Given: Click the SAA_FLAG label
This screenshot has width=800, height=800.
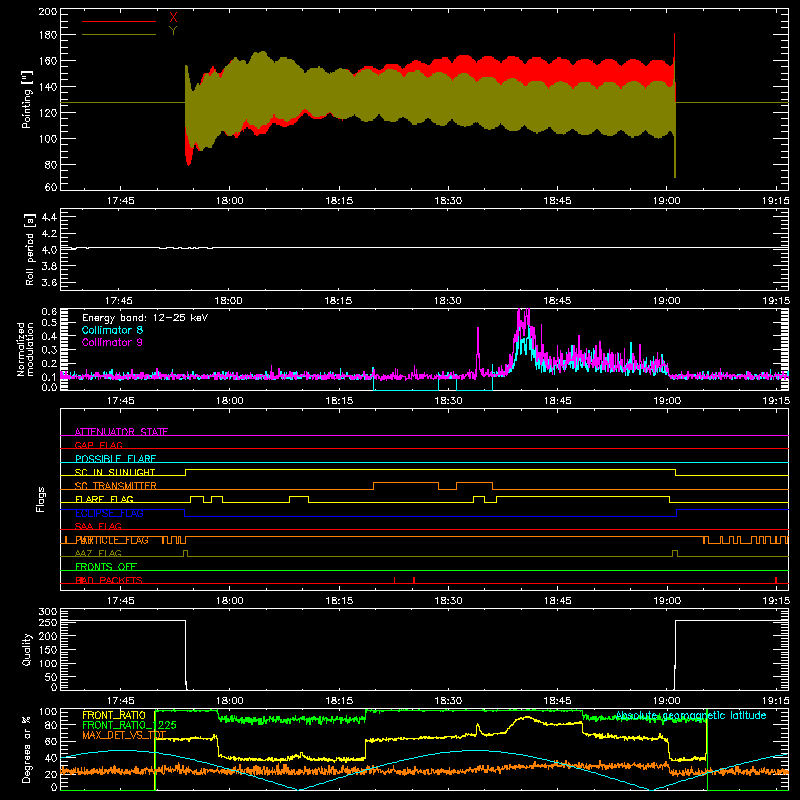Looking at the screenshot, I should [x=98, y=526].
